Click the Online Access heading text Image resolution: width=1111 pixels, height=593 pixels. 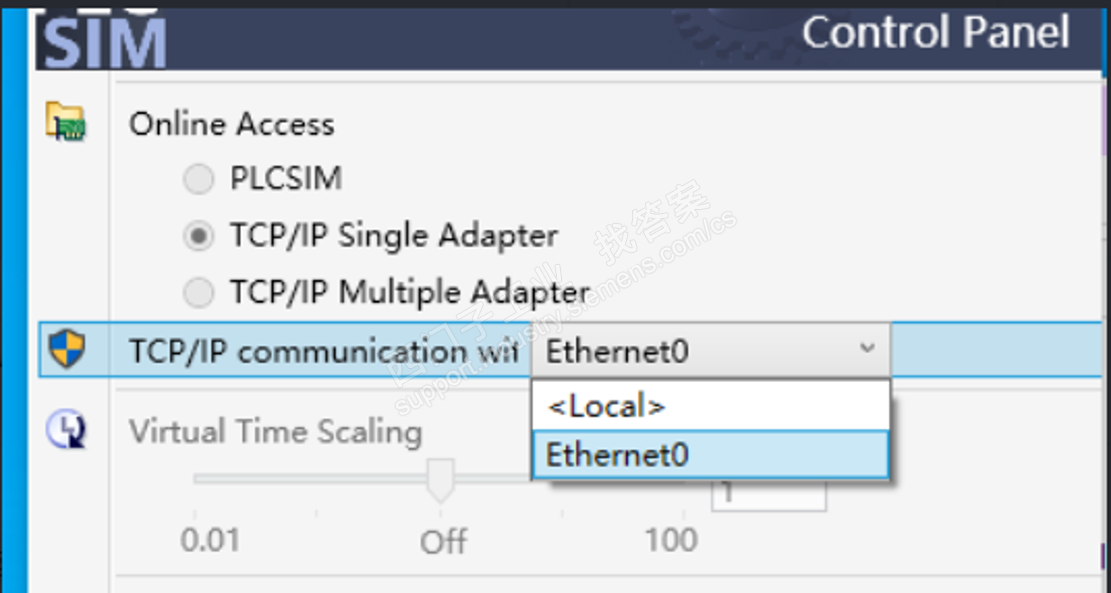(x=232, y=124)
